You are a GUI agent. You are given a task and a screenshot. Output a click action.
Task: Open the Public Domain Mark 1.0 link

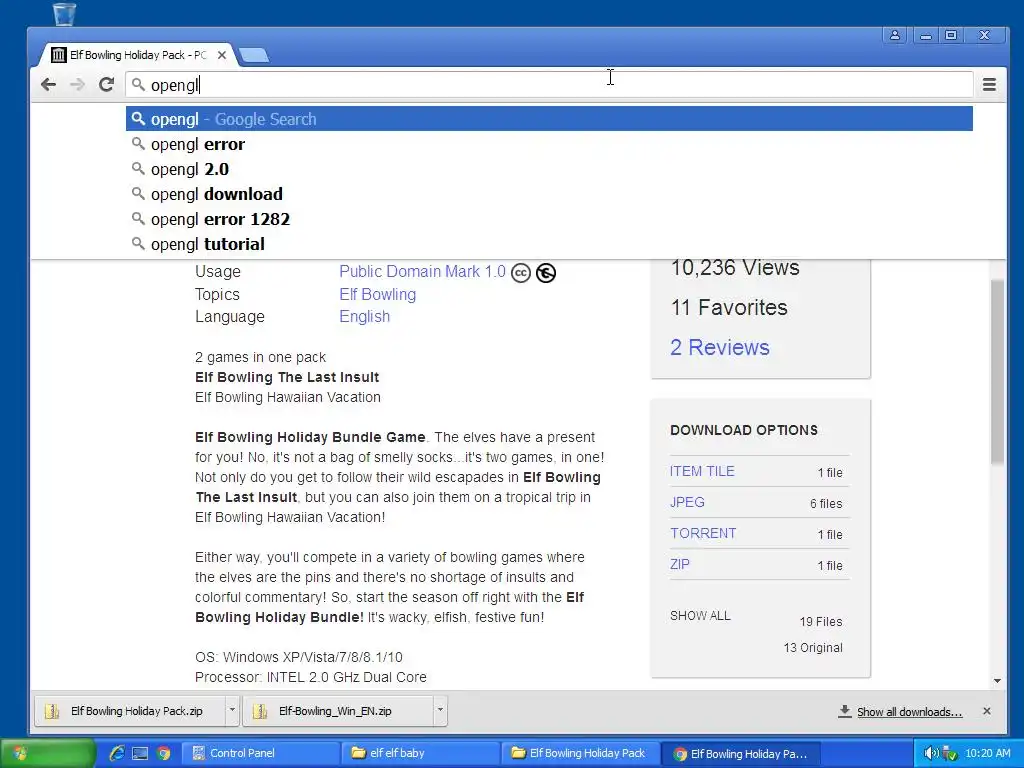point(422,272)
